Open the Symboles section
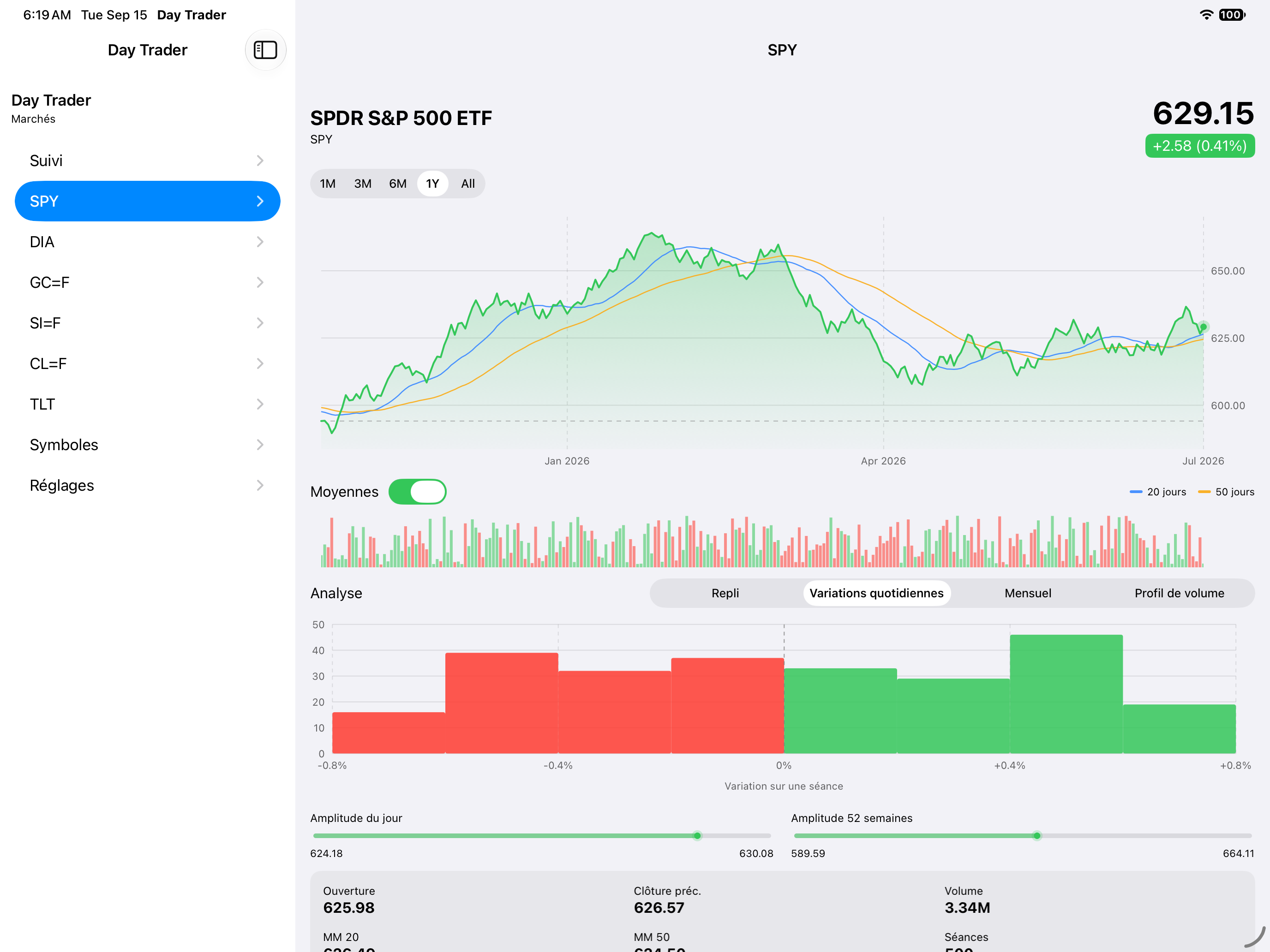 tap(148, 445)
